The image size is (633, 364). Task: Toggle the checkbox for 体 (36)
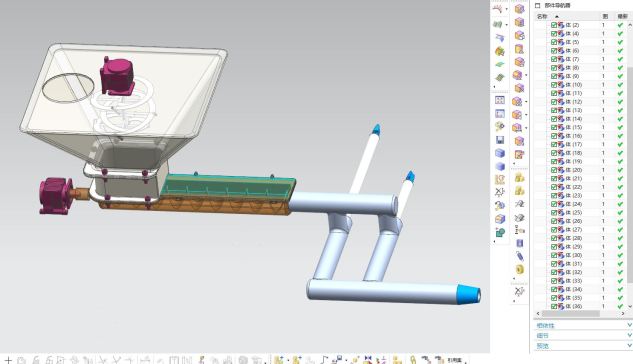click(x=554, y=306)
